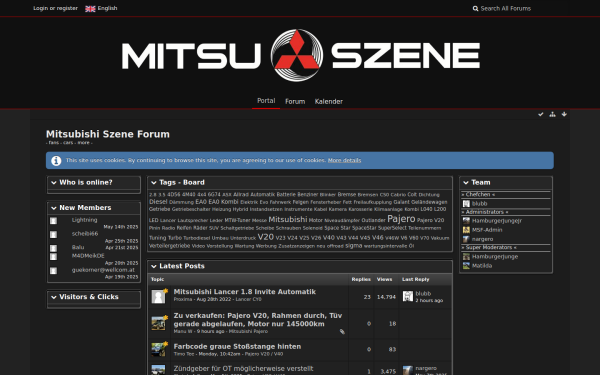Select the Portal navigation tab
The height and width of the screenshot is (375, 600).
(266, 101)
